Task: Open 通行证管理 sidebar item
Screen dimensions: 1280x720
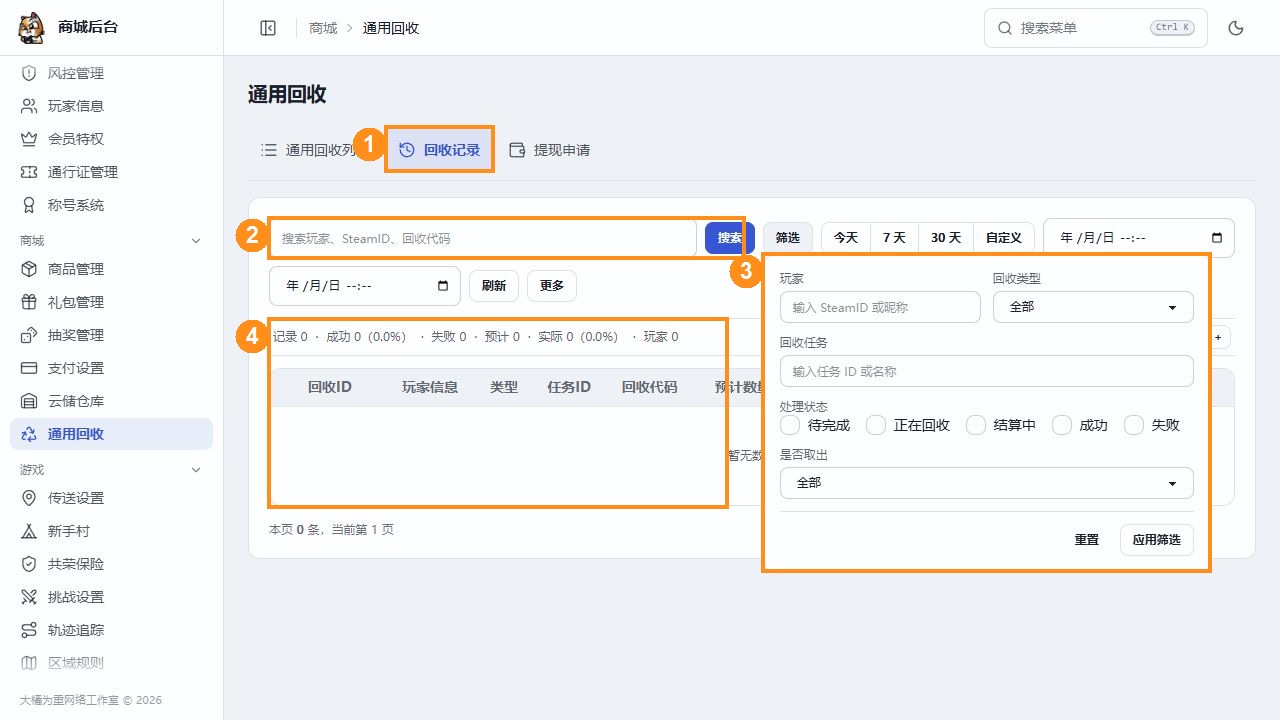Action: pyautogui.click(x=111, y=172)
